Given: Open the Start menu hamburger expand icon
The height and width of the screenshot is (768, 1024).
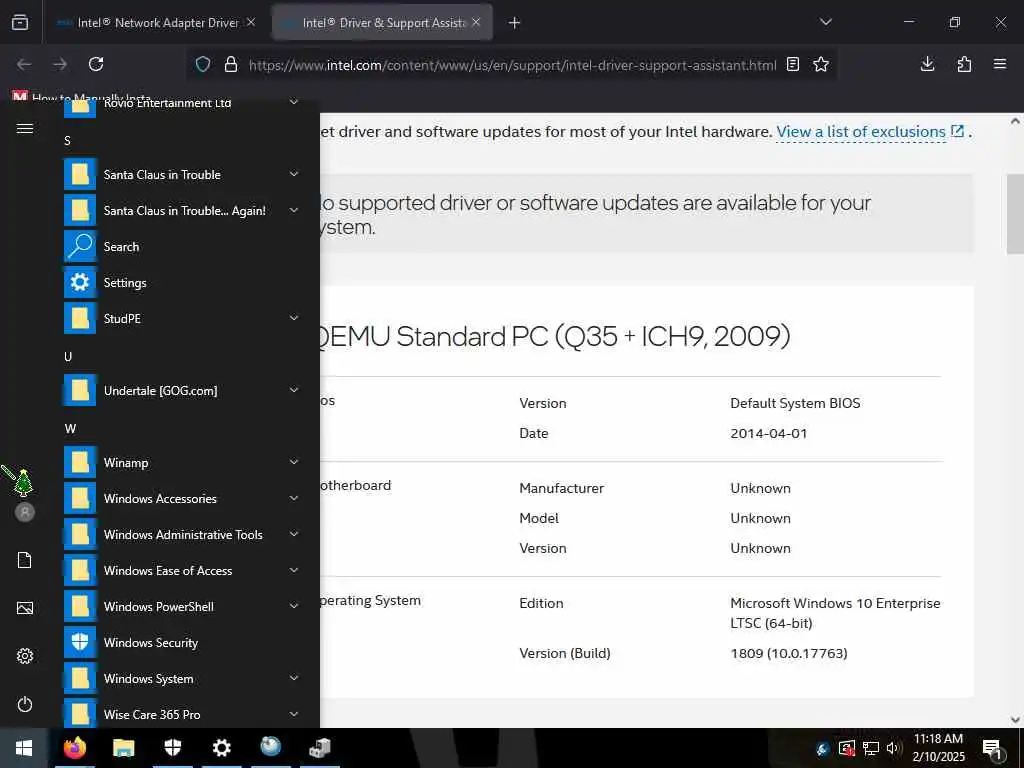Looking at the screenshot, I should click(25, 129).
